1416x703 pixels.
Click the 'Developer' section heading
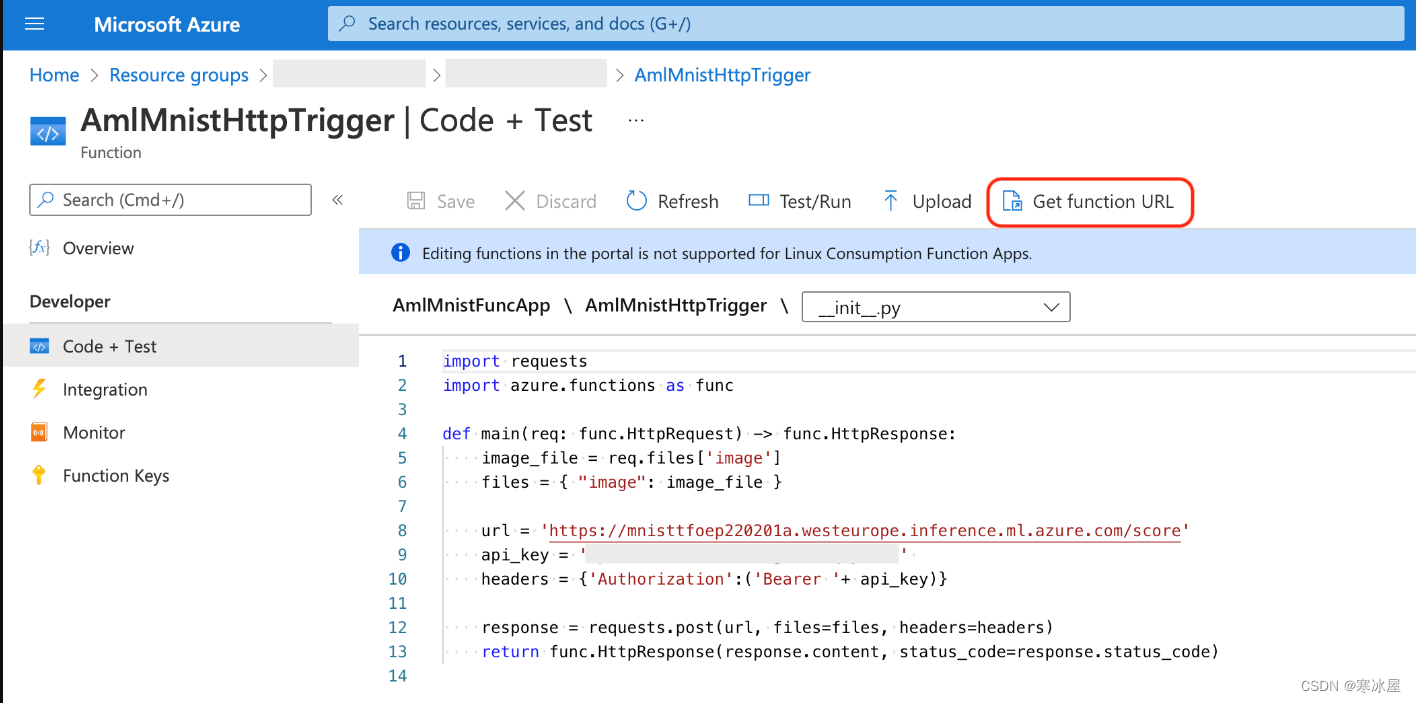(70, 302)
